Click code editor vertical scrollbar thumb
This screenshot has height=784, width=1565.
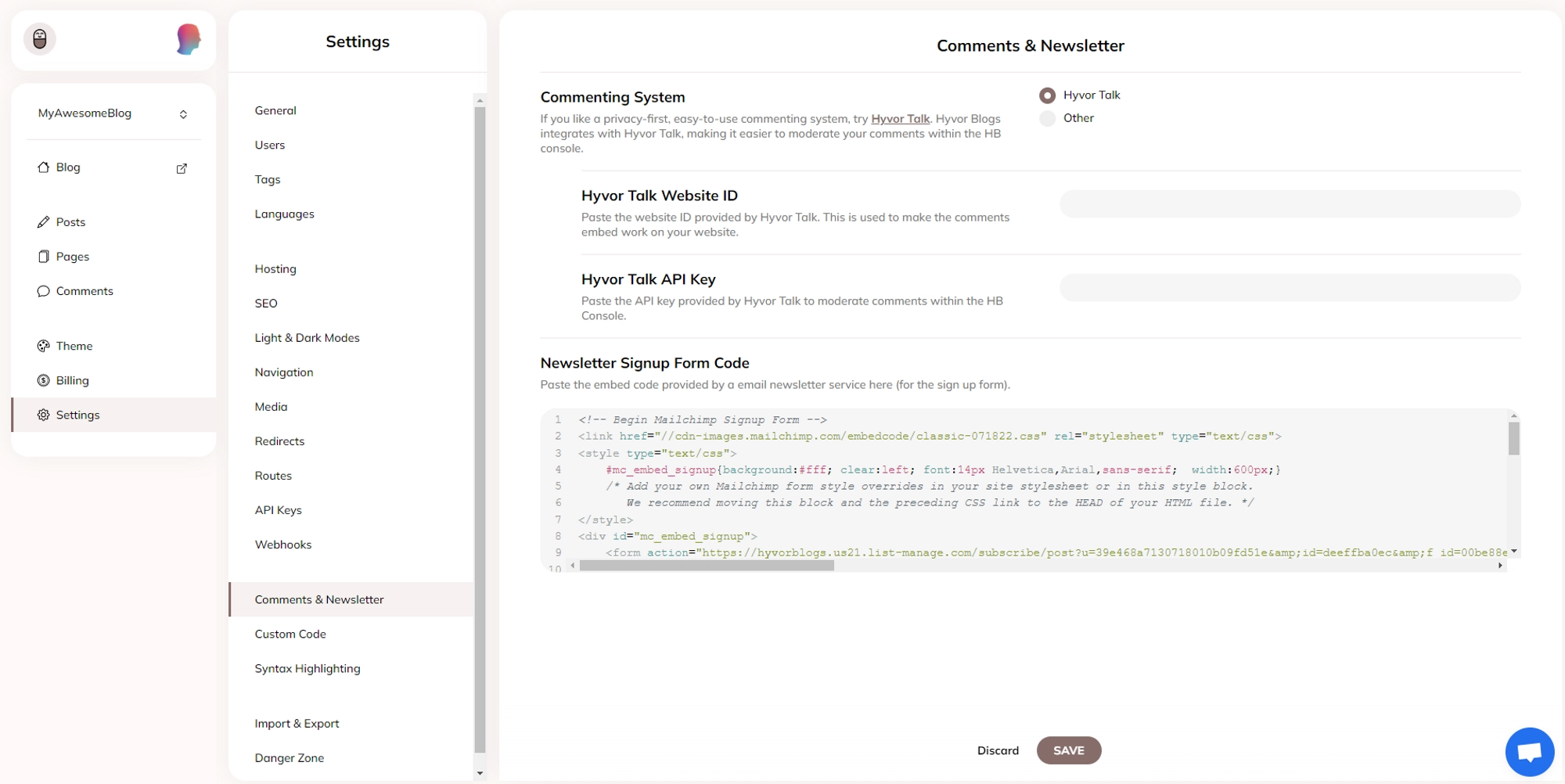coord(1514,438)
